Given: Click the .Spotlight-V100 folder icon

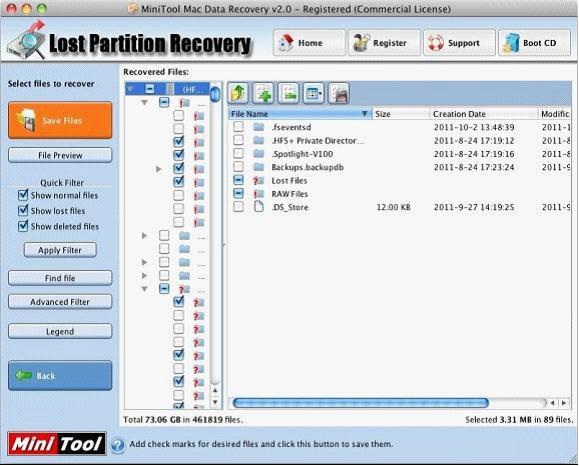Looking at the screenshot, I should pos(259,154).
